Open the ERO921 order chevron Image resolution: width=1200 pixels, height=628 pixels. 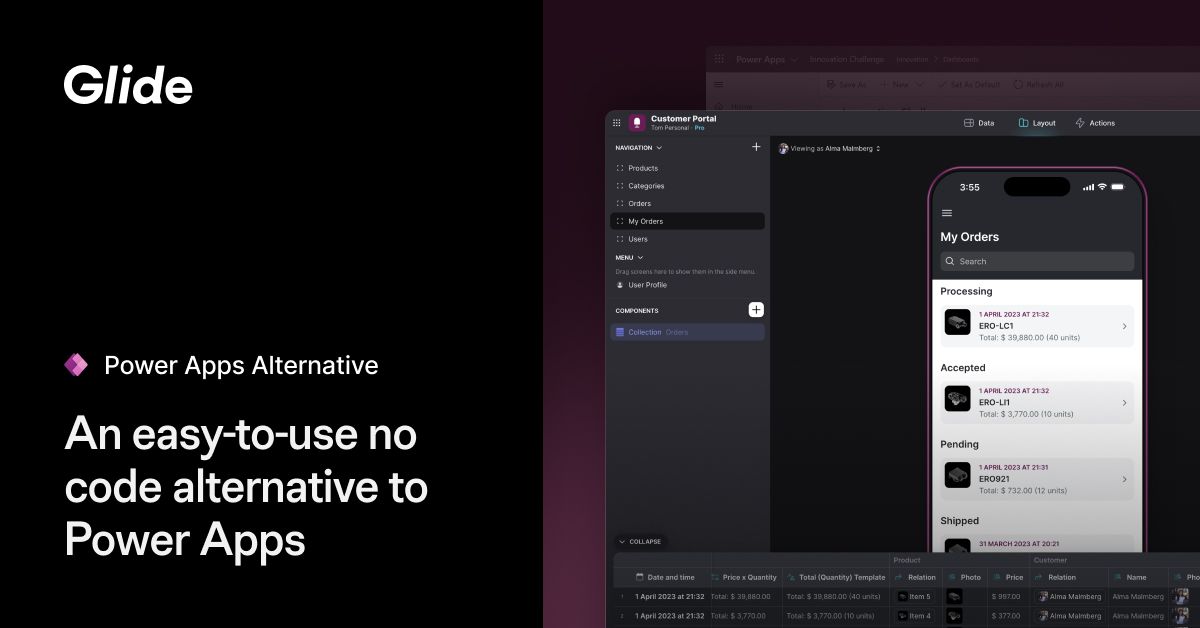(1124, 479)
